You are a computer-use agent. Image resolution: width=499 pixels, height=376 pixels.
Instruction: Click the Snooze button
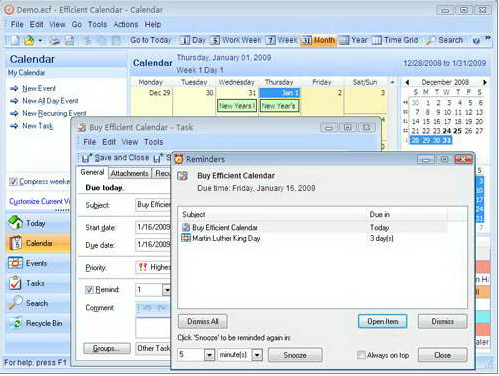point(295,355)
